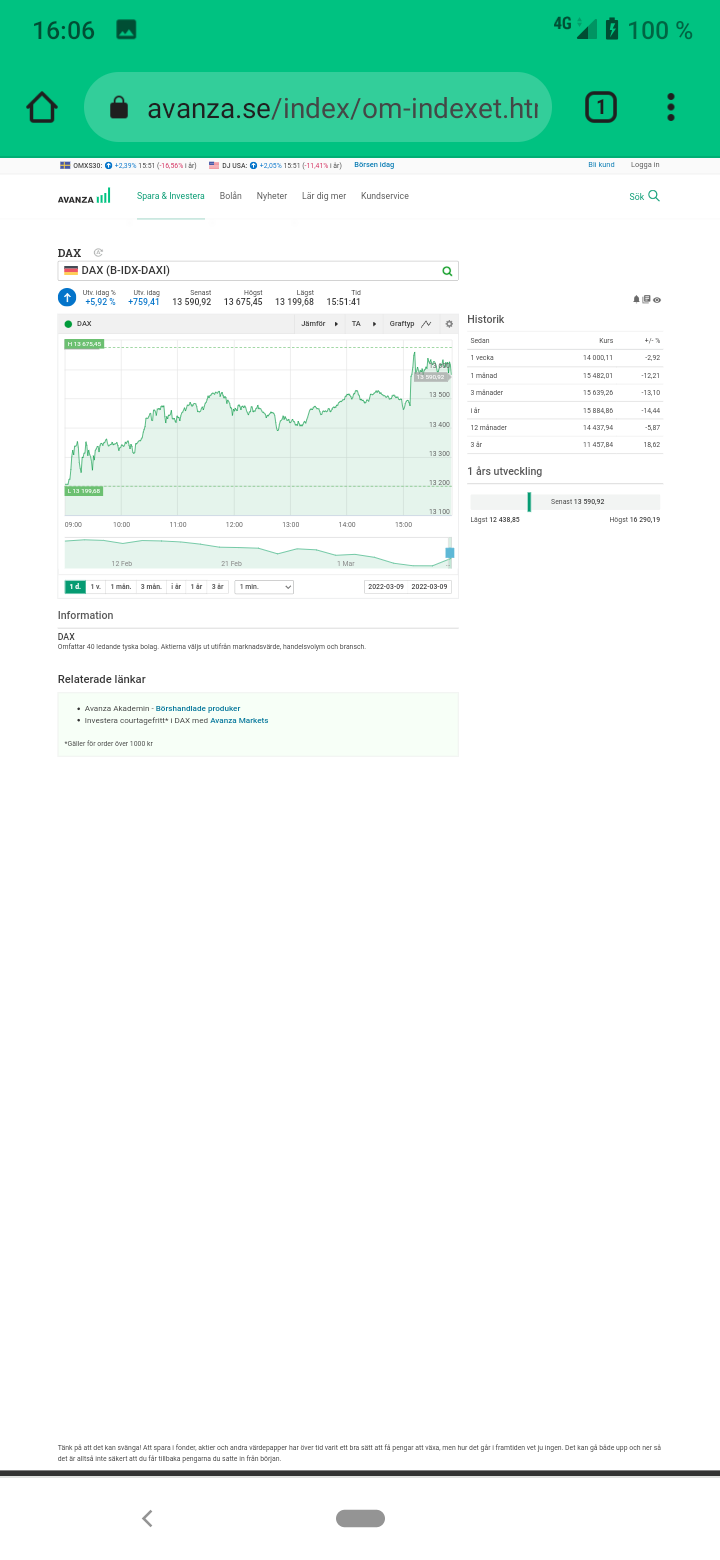Screen dimensions: 720x1560
Task: Open the browser tab switcher
Action: [x=600, y=107]
